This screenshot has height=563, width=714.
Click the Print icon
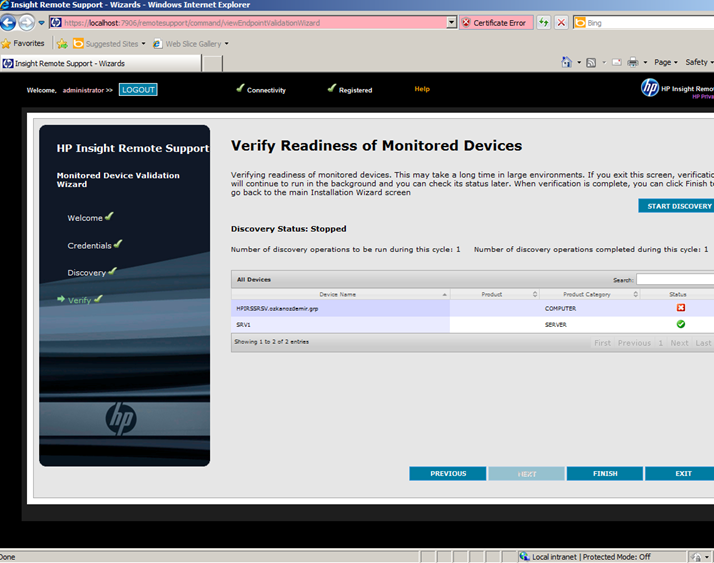coord(633,62)
